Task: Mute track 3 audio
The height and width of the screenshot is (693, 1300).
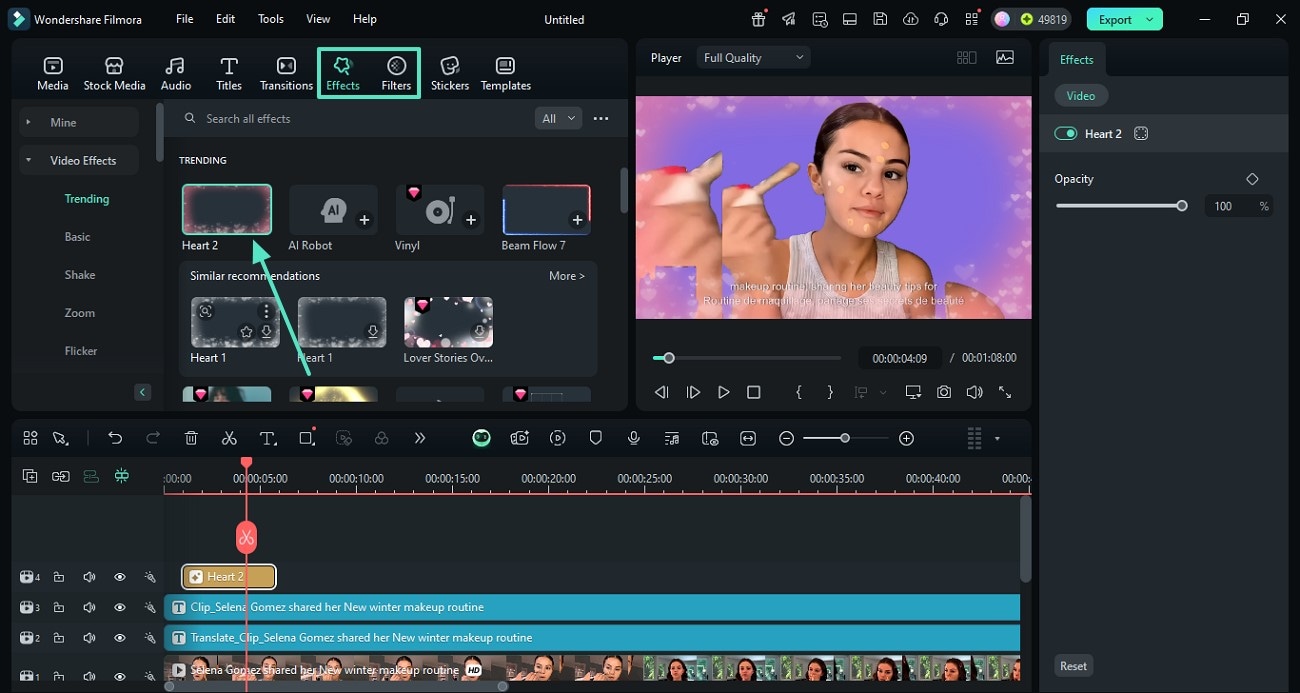Action: tap(89, 607)
